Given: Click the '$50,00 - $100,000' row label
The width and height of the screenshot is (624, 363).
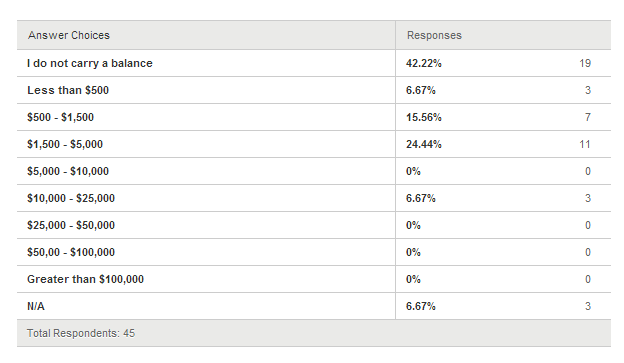Looking at the screenshot, I should coord(71,252).
